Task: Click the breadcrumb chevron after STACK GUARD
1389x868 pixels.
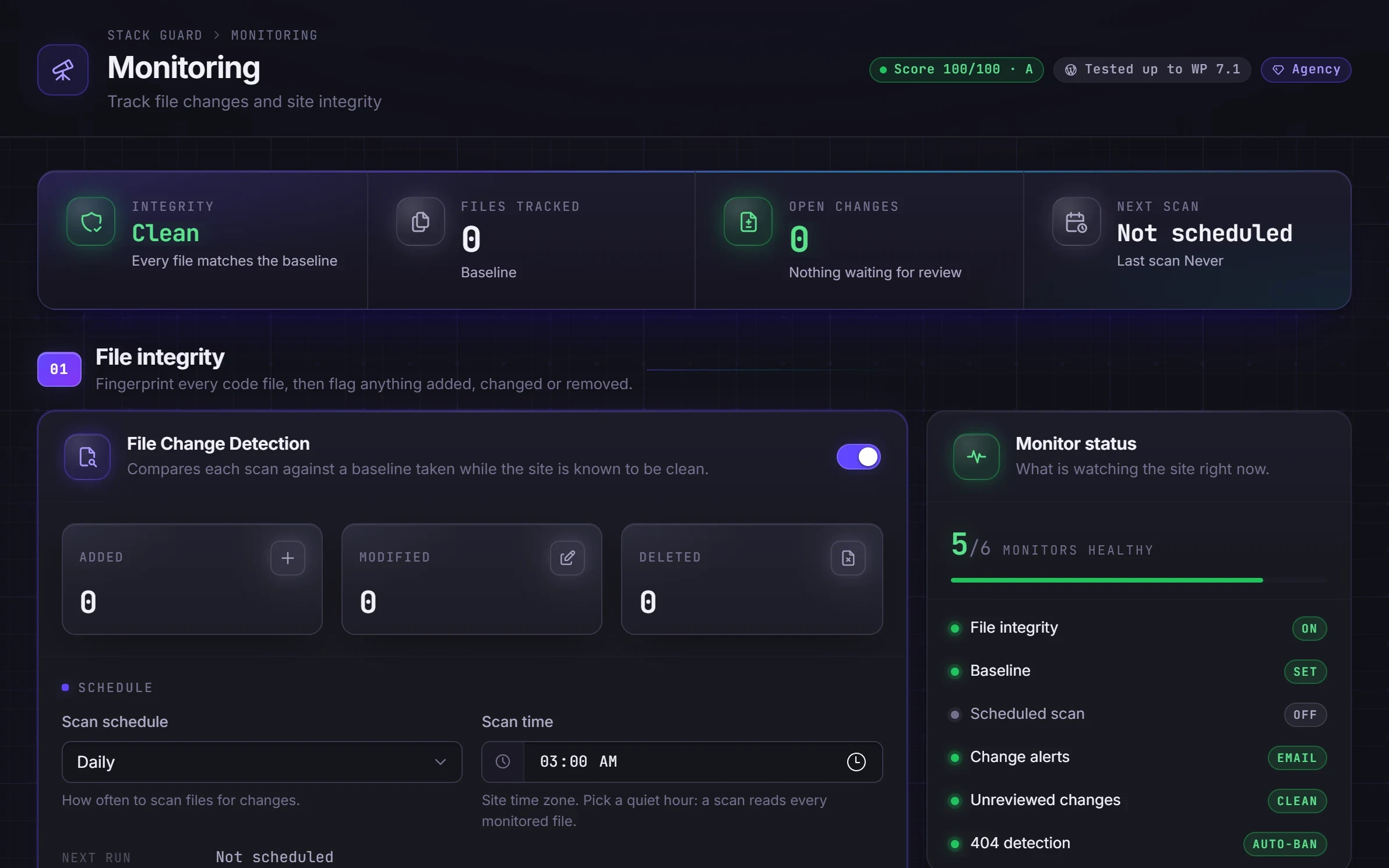Action: coord(217,36)
